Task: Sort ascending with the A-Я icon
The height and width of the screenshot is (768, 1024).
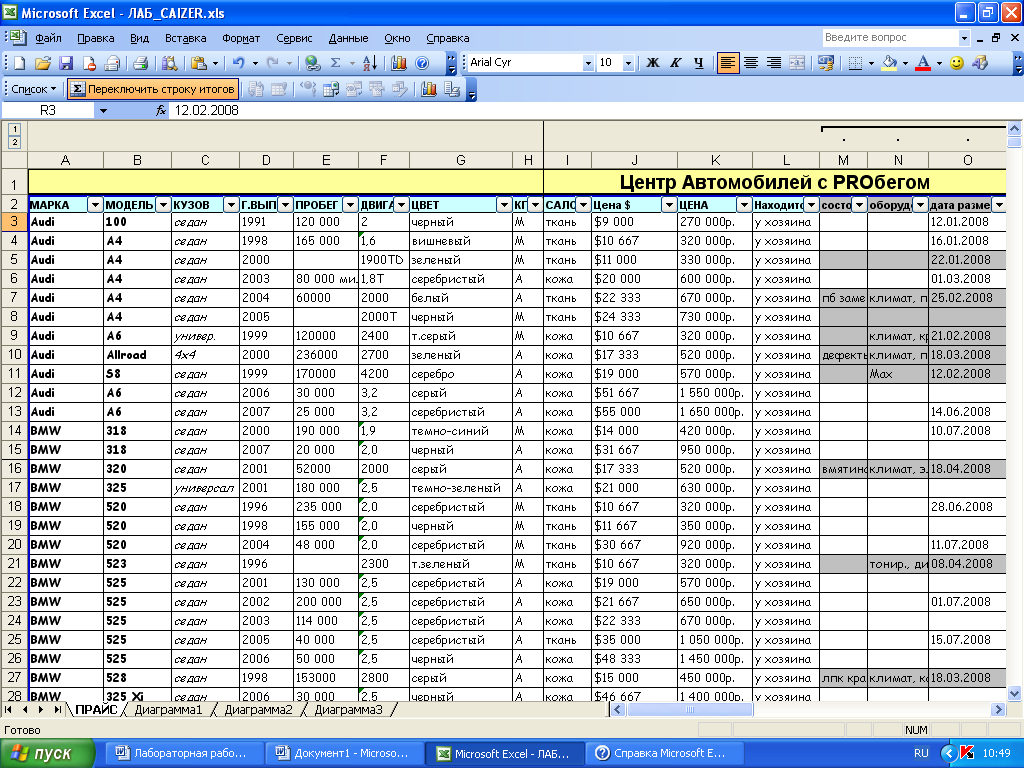Action: pos(370,63)
